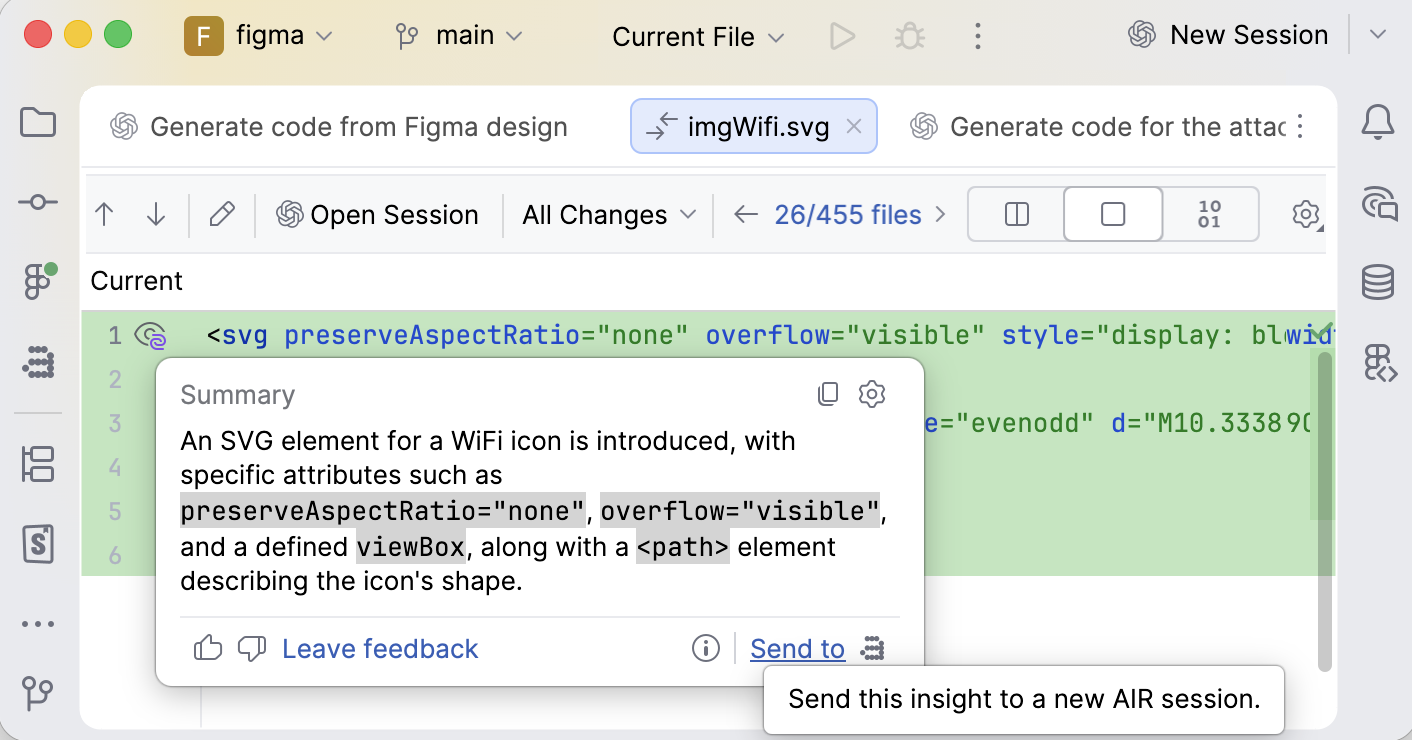1412x740 pixels.
Task: Open the Project folder tool window
Action: 38,123
